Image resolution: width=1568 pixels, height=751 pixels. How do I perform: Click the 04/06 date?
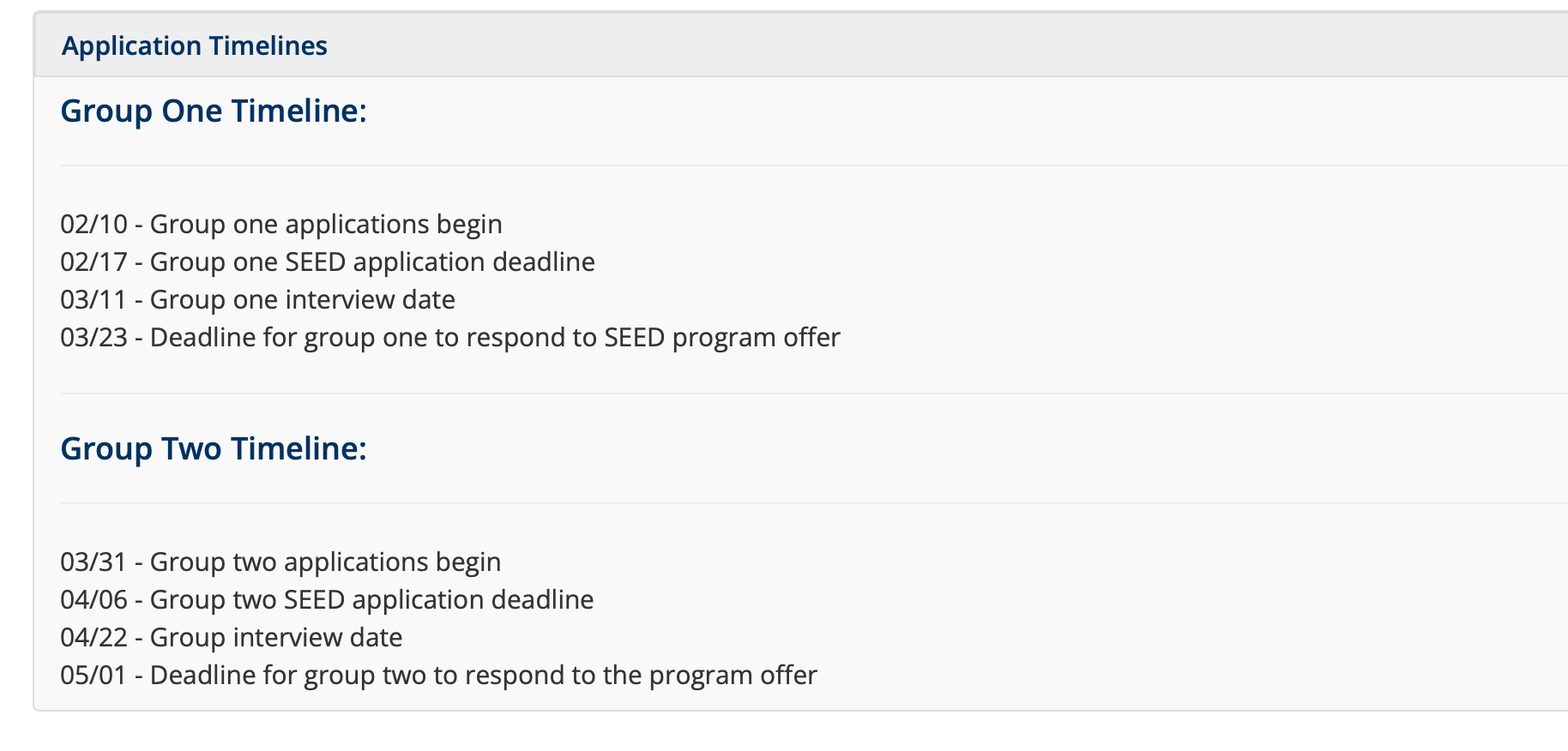coord(93,600)
